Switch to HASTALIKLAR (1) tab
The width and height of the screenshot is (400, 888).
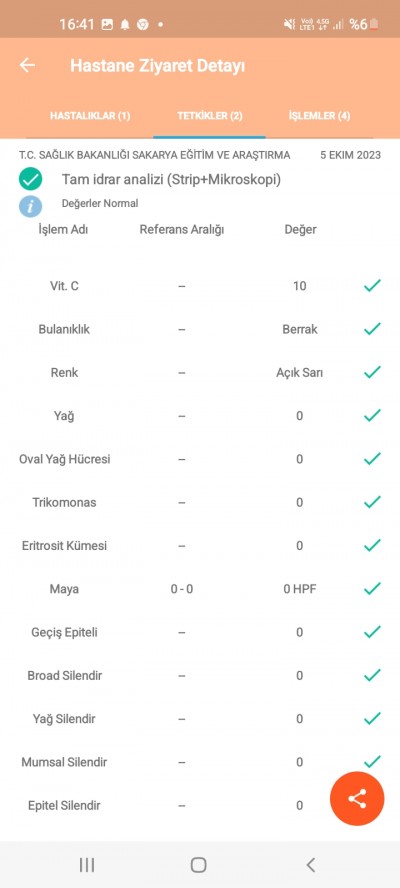coord(90,116)
